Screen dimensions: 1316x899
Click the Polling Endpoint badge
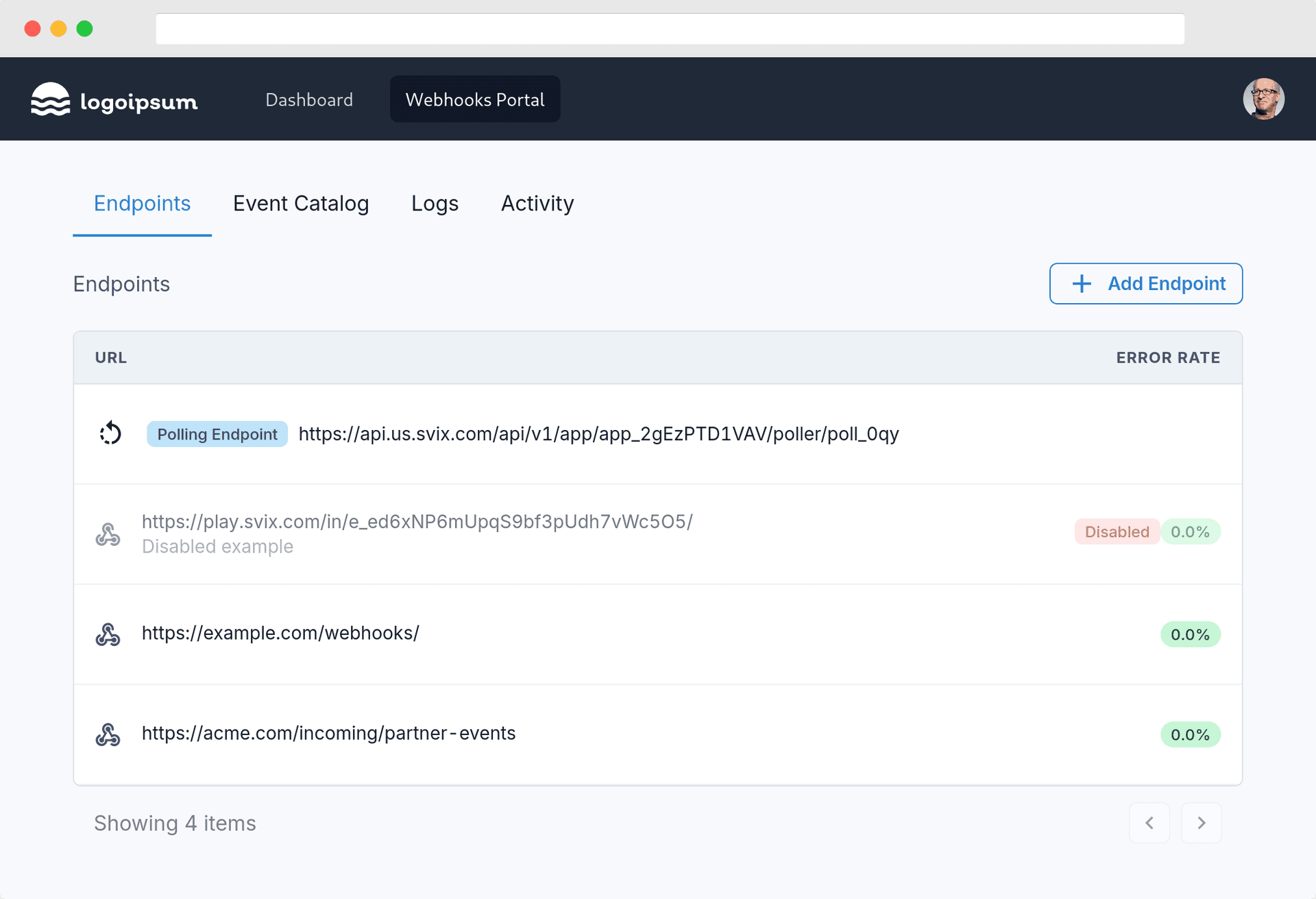pos(217,433)
